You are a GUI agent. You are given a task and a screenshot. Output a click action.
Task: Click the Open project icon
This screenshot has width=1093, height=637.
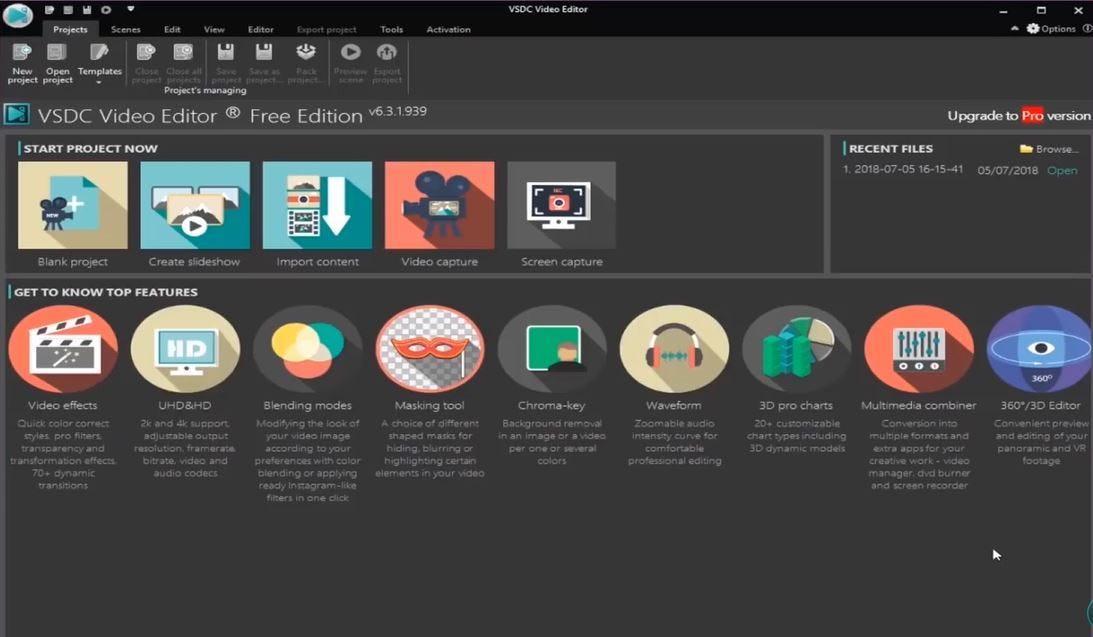[57, 62]
